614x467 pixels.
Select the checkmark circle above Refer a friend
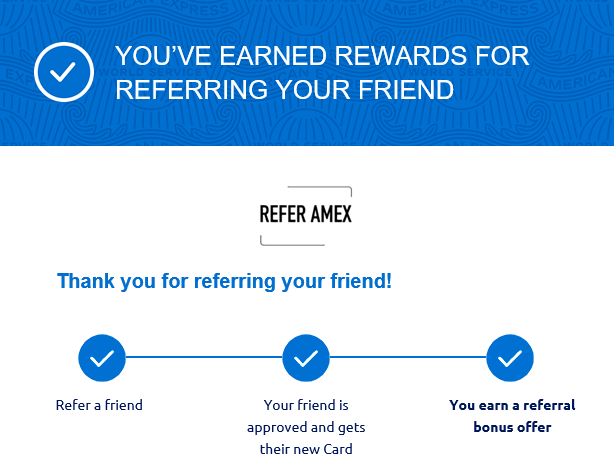102,358
